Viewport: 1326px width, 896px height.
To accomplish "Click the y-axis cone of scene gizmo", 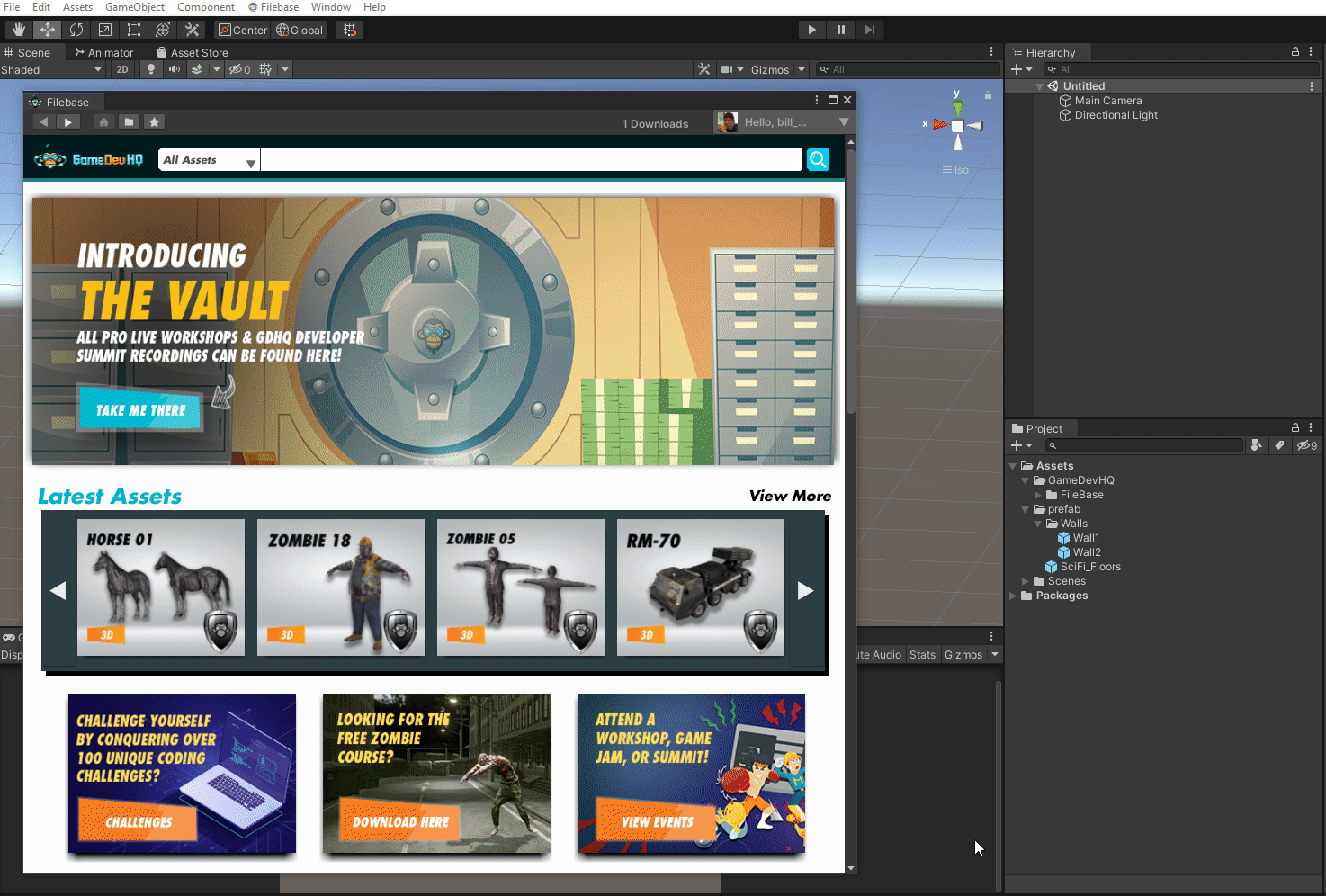I will [x=957, y=107].
